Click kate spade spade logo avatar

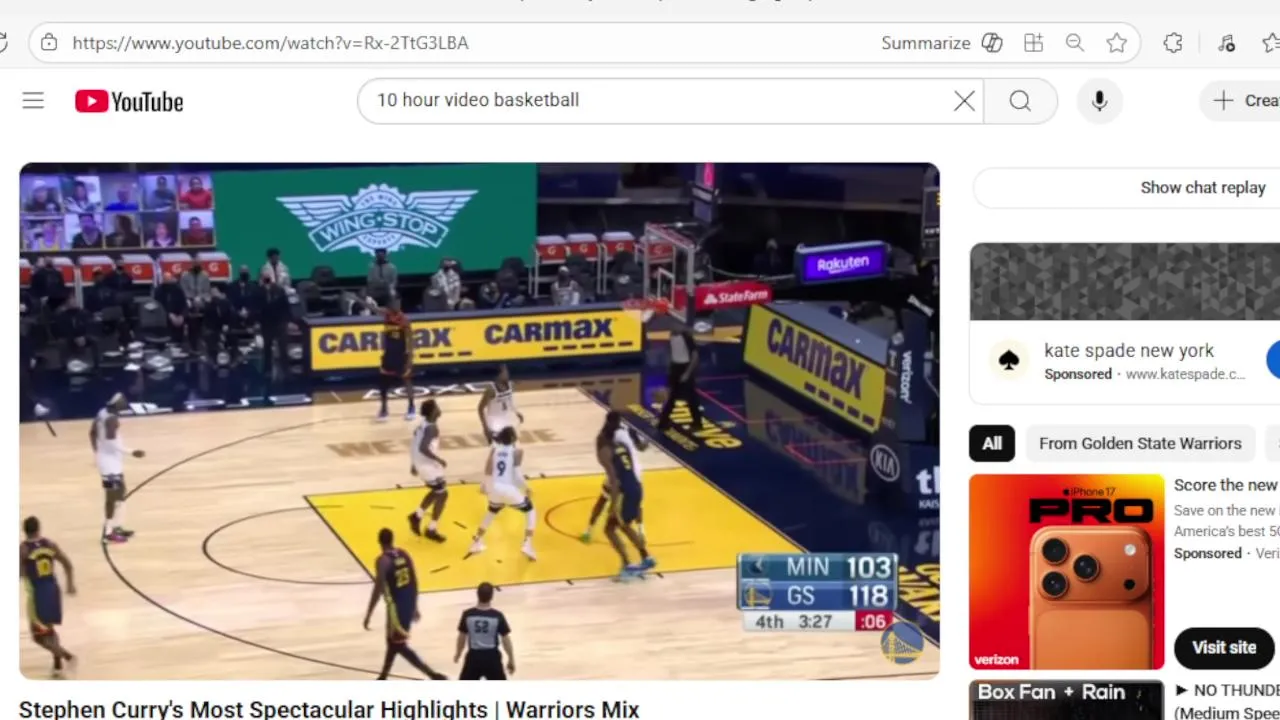(x=1008, y=361)
